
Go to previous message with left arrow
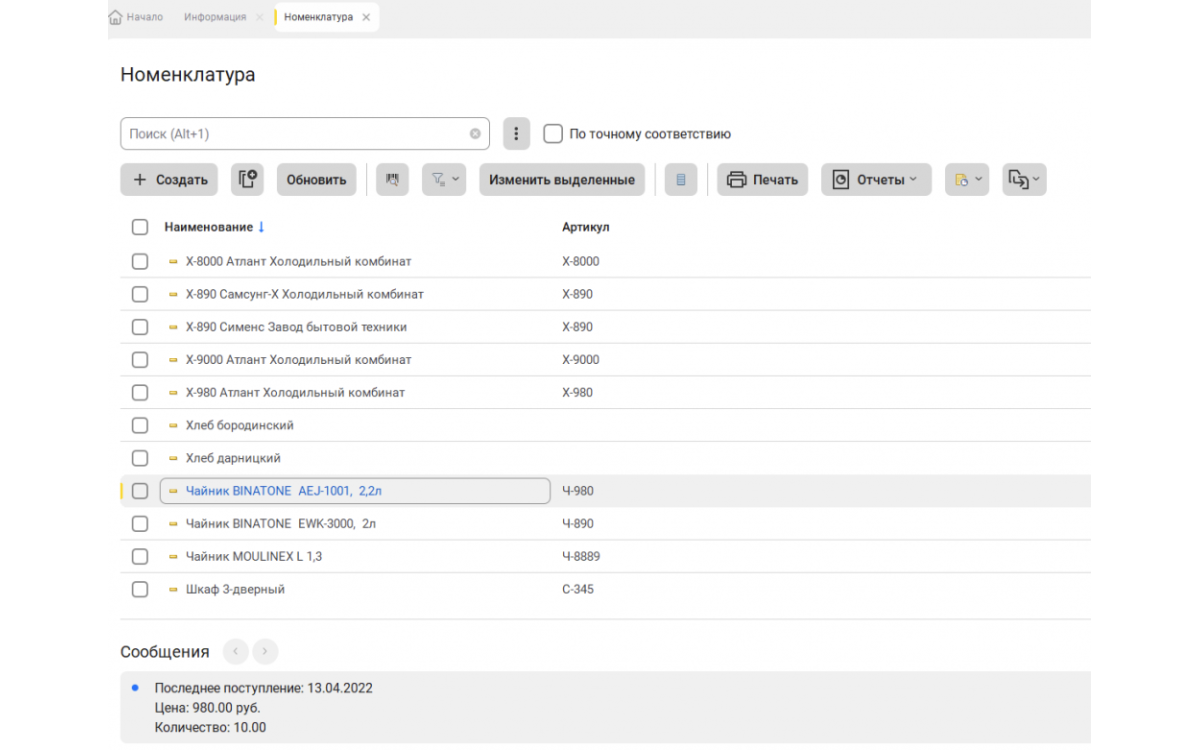[x=236, y=652]
